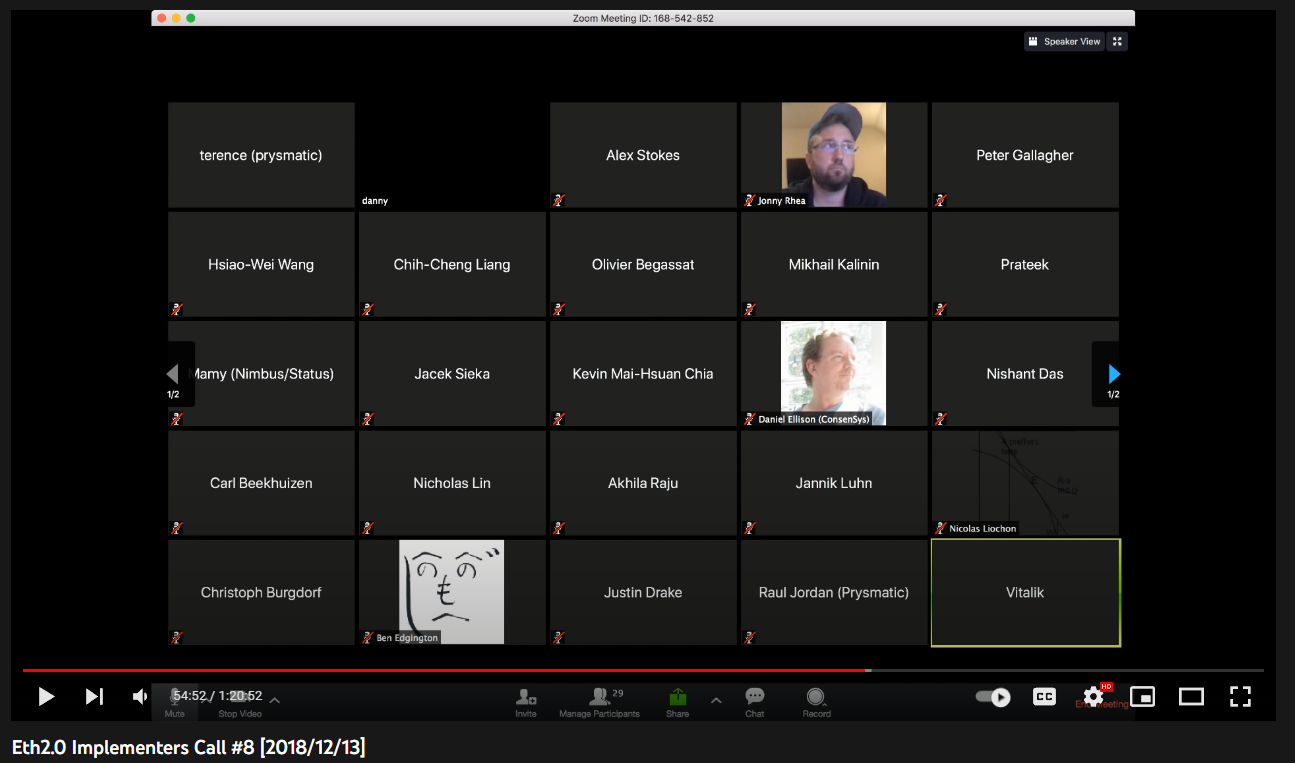Open Manage Participants panel
Screen dimensions: 1295x763
click(x=599, y=699)
